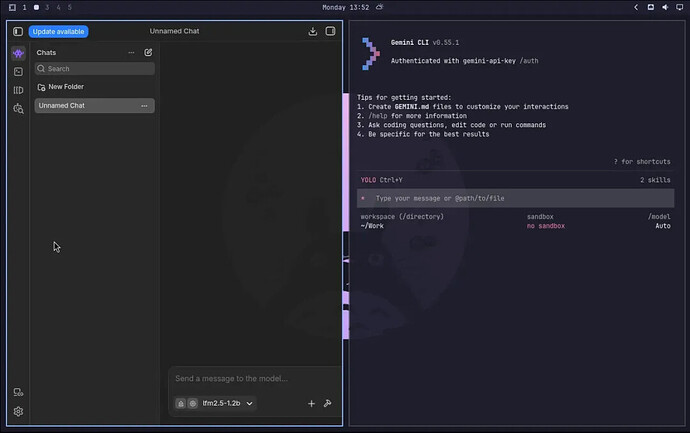The width and height of the screenshot is (690, 433).
Task: Switch to workspace 5 in top bar
Action: pyautogui.click(x=70, y=7)
